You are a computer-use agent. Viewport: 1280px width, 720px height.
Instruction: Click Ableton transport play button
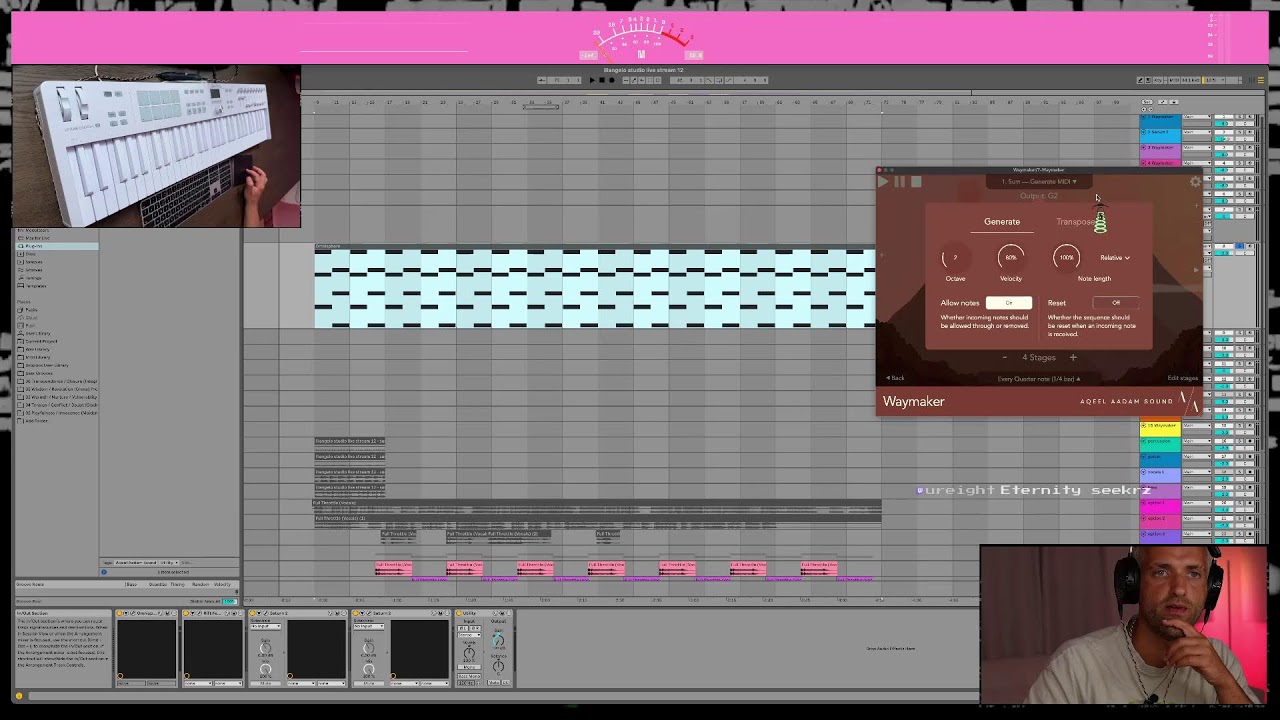593,80
